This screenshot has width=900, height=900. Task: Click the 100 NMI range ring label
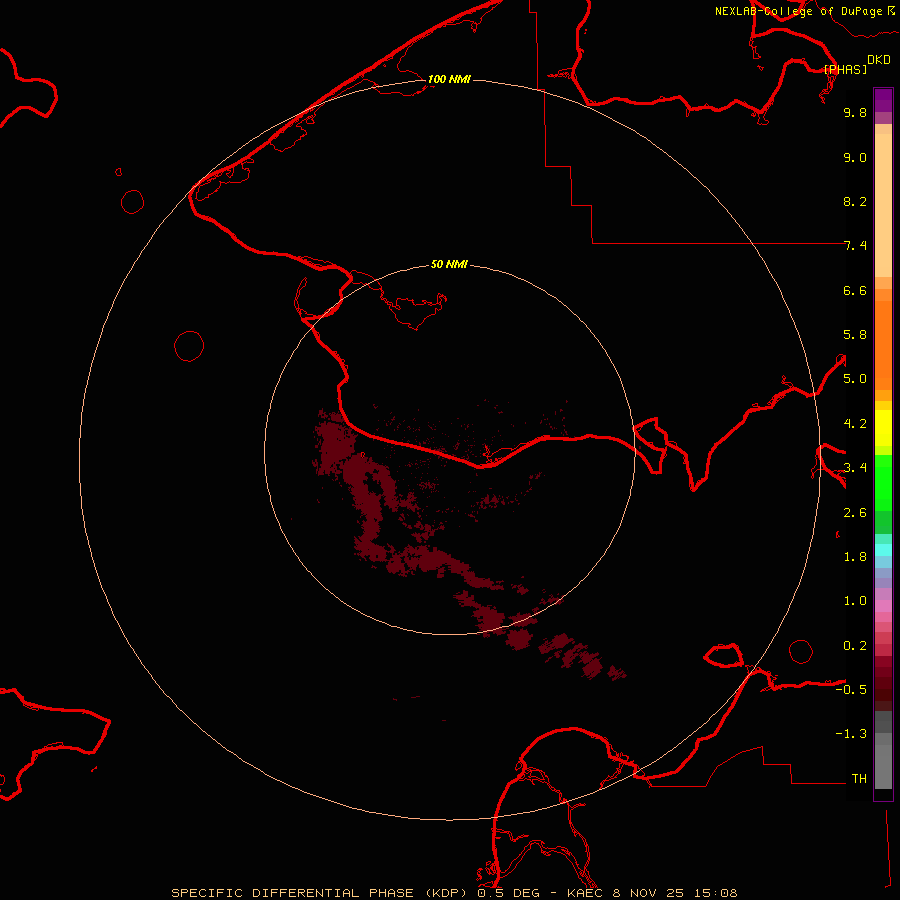coord(448,79)
